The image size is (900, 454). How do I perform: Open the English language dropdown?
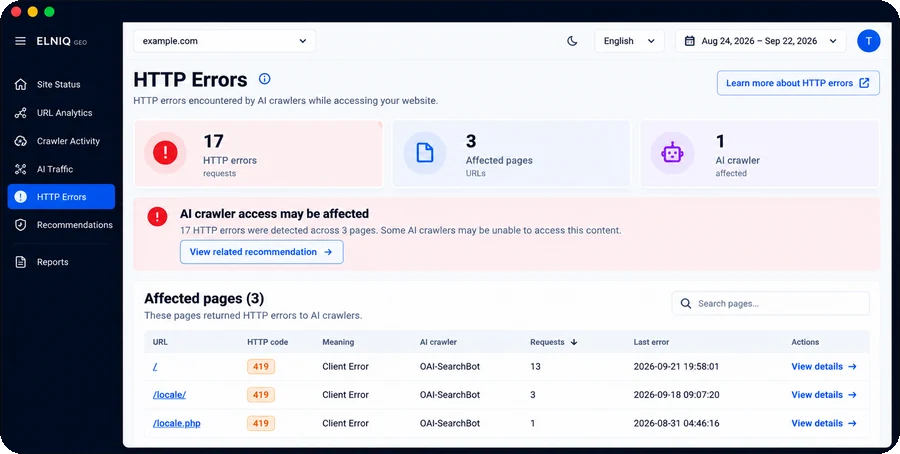pos(629,41)
